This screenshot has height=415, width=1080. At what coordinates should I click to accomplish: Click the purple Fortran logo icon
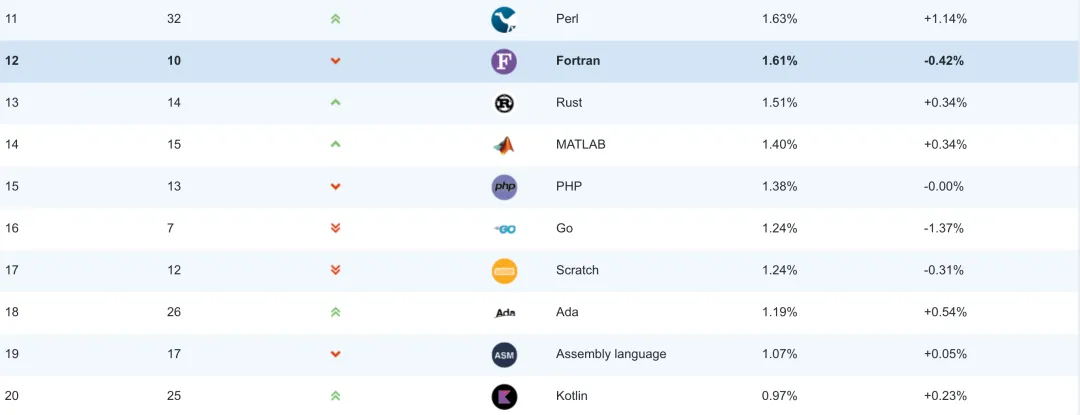coord(504,61)
